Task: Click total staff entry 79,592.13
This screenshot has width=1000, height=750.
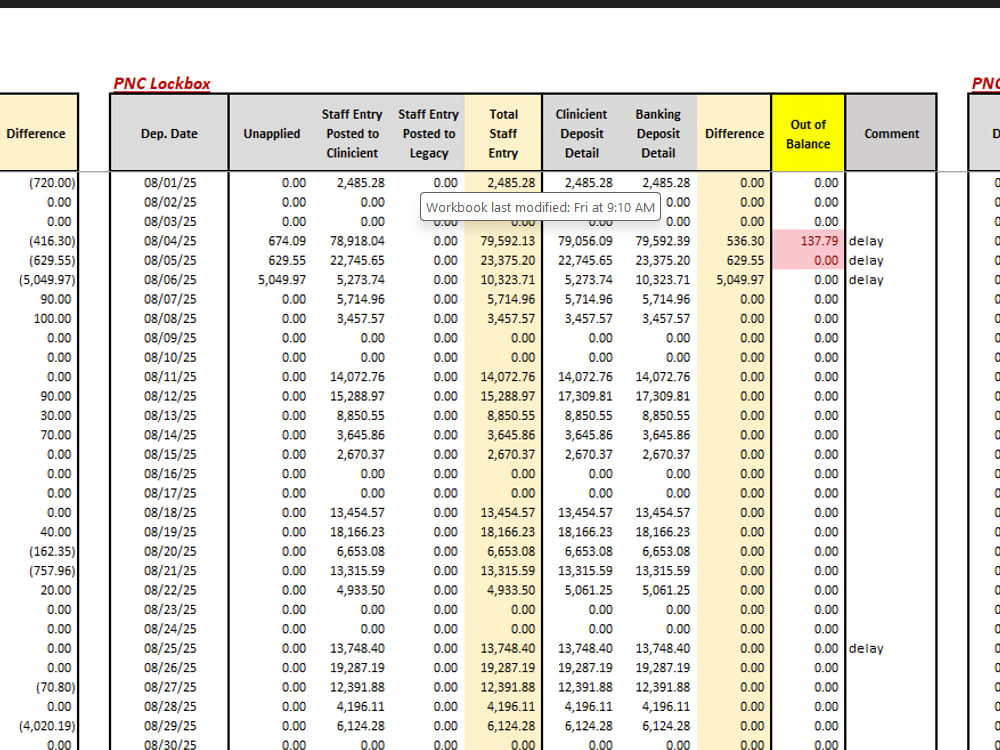Action: coord(508,241)
